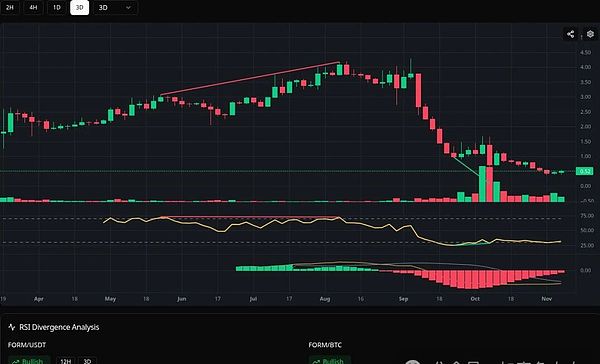Switch chart to 2H timeframe
Viewport: 600px width, 364px height.
[x=10, y=7]
